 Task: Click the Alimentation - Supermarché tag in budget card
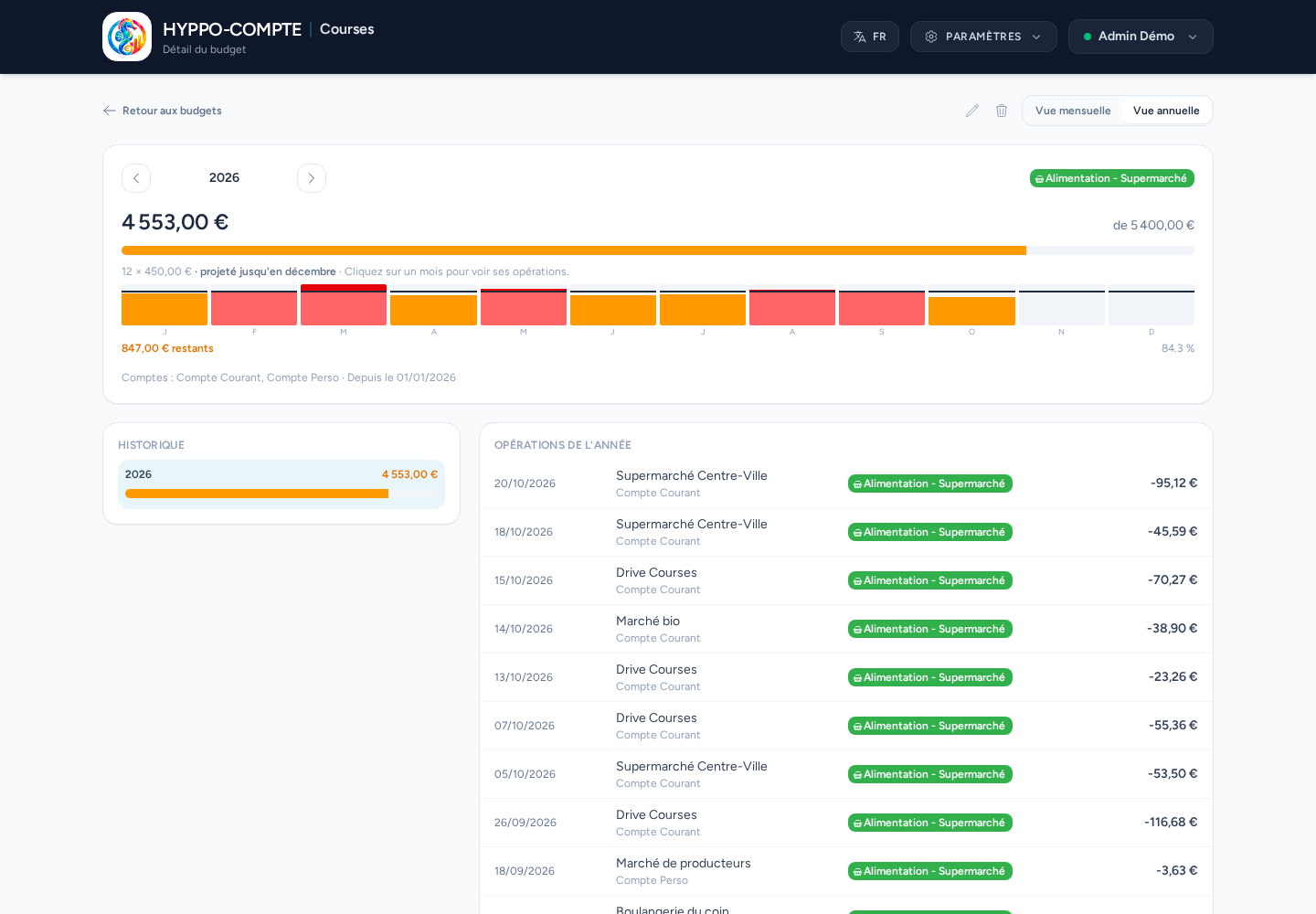1112,178
